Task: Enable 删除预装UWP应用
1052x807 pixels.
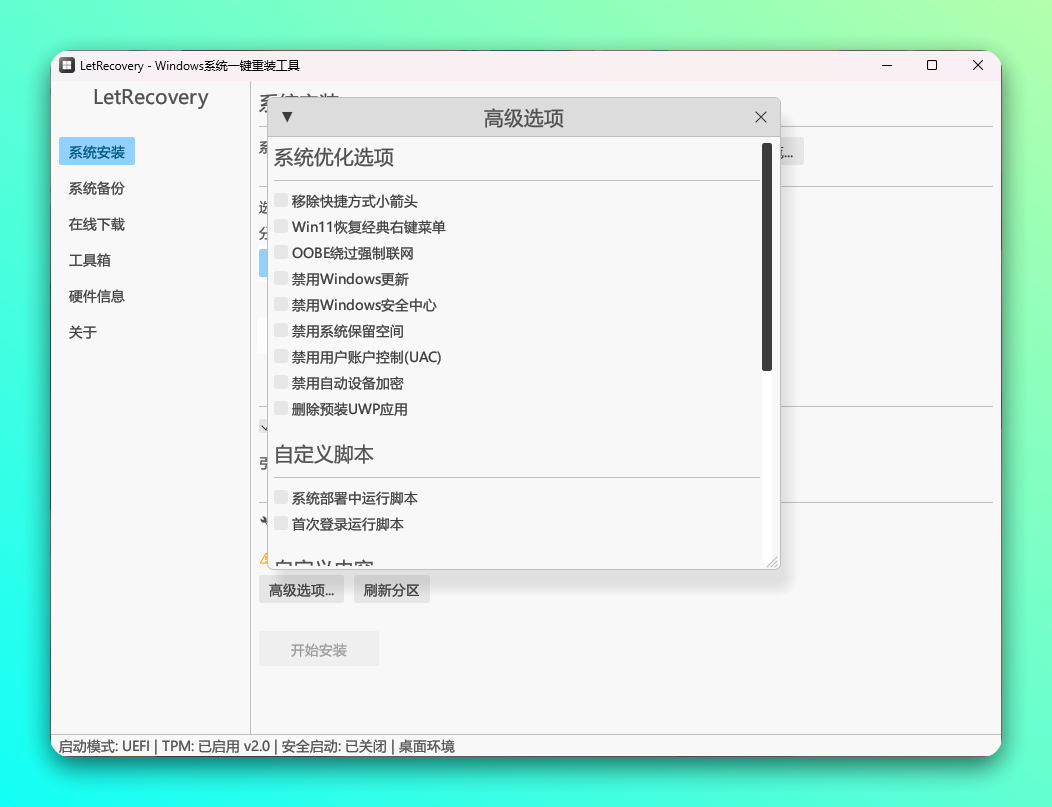Action: 281,408
